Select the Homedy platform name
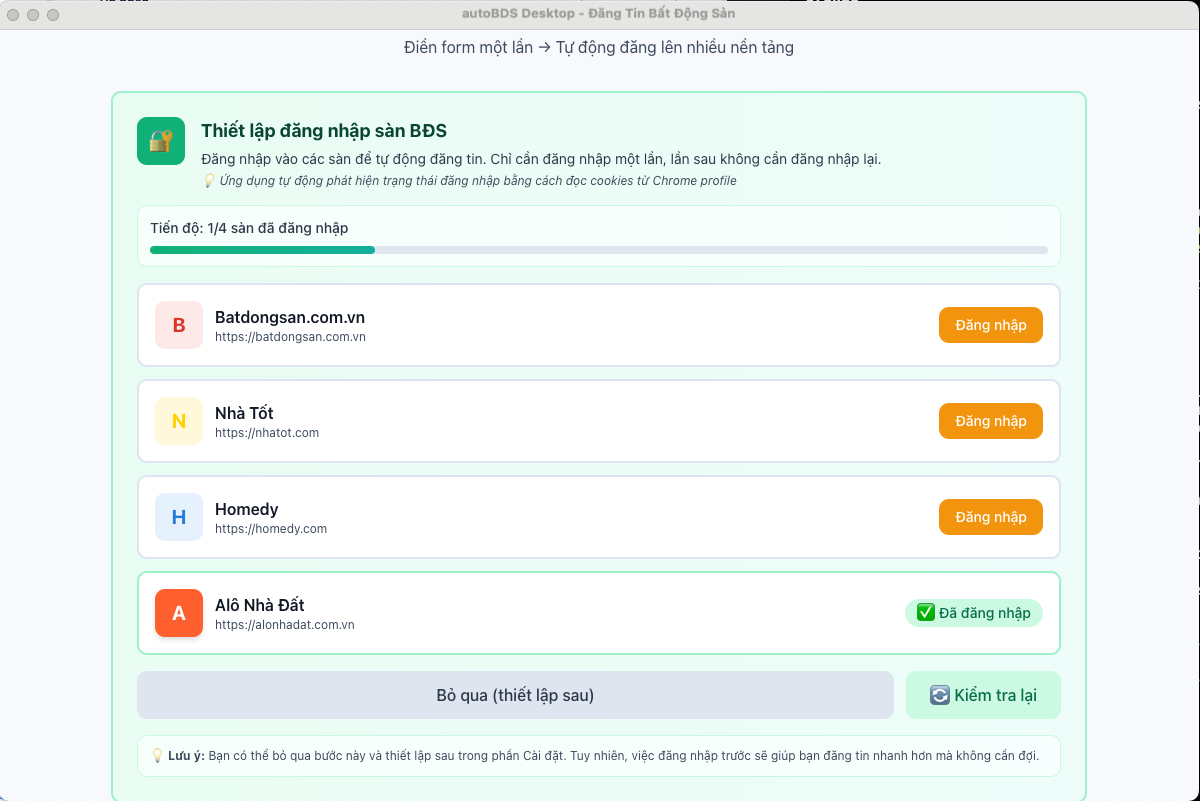 coord(247,509)
